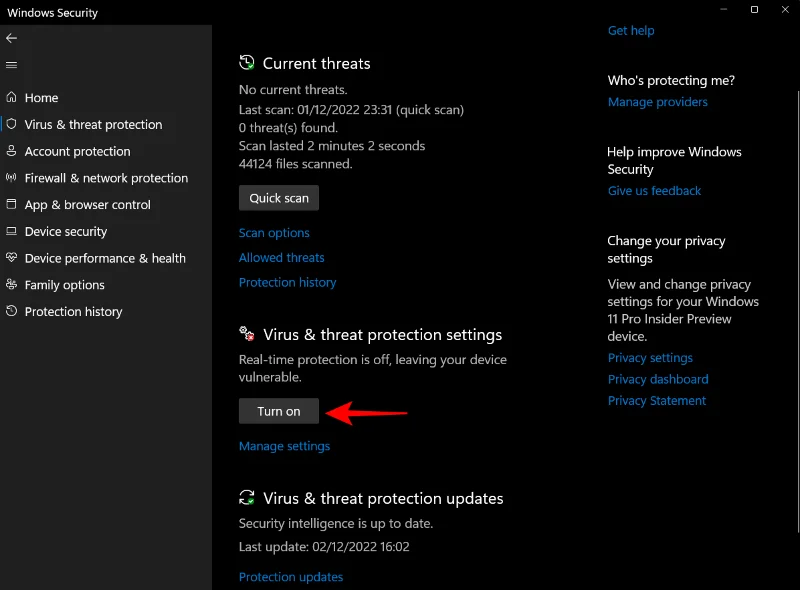Click the App & browser control icon
Screen dimensions: 800x590
(x=14, y=204)
